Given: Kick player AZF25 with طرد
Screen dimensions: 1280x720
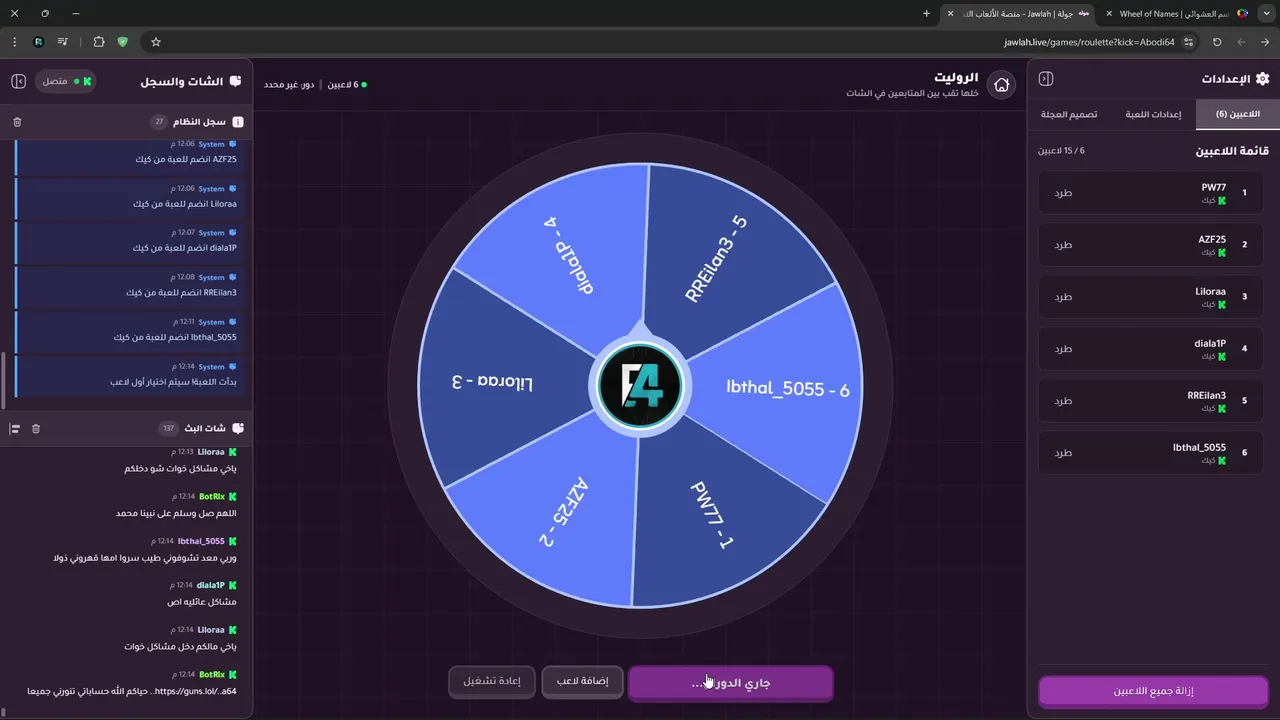Looking at the screenshot, I should click(x=1063, y=244).
